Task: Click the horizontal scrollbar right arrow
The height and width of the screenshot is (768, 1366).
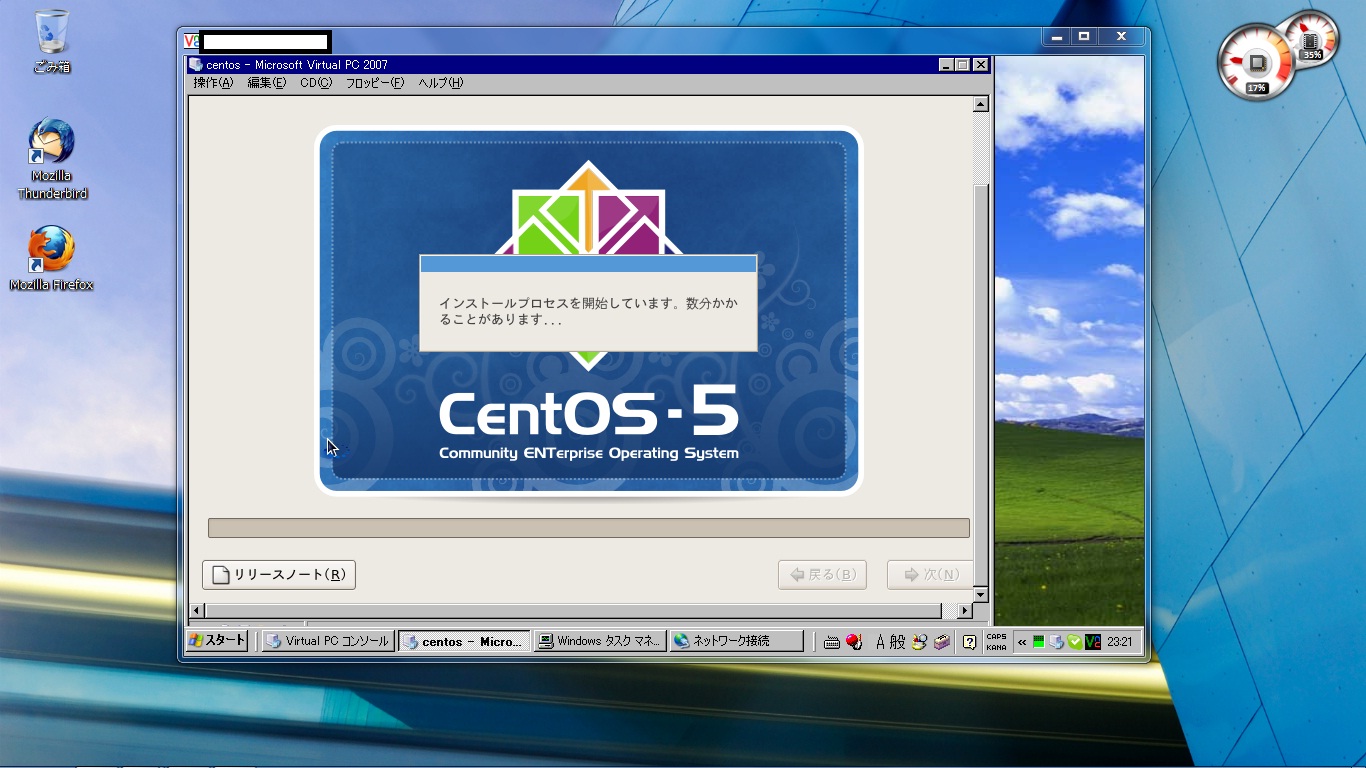Action: tap(965, 610)
